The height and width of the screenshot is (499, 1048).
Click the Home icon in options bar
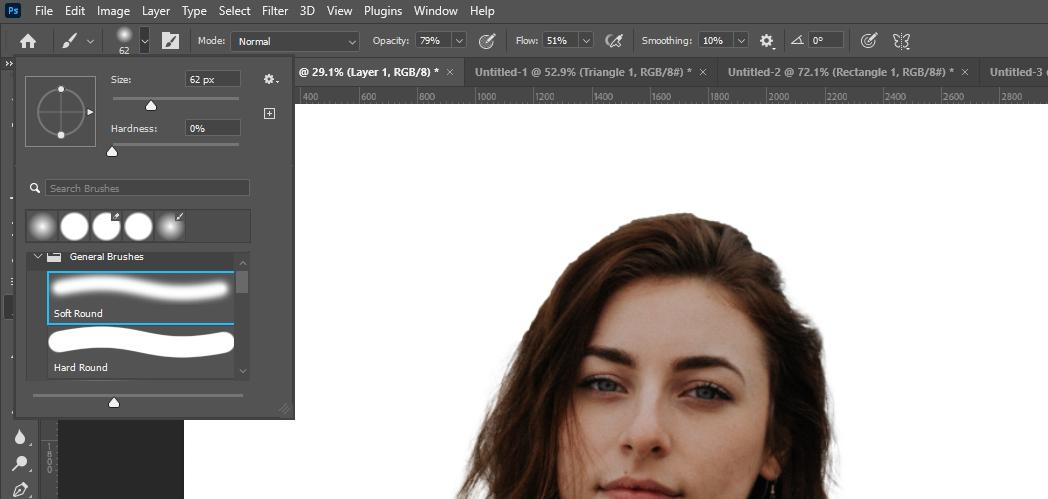click(28, 41)
